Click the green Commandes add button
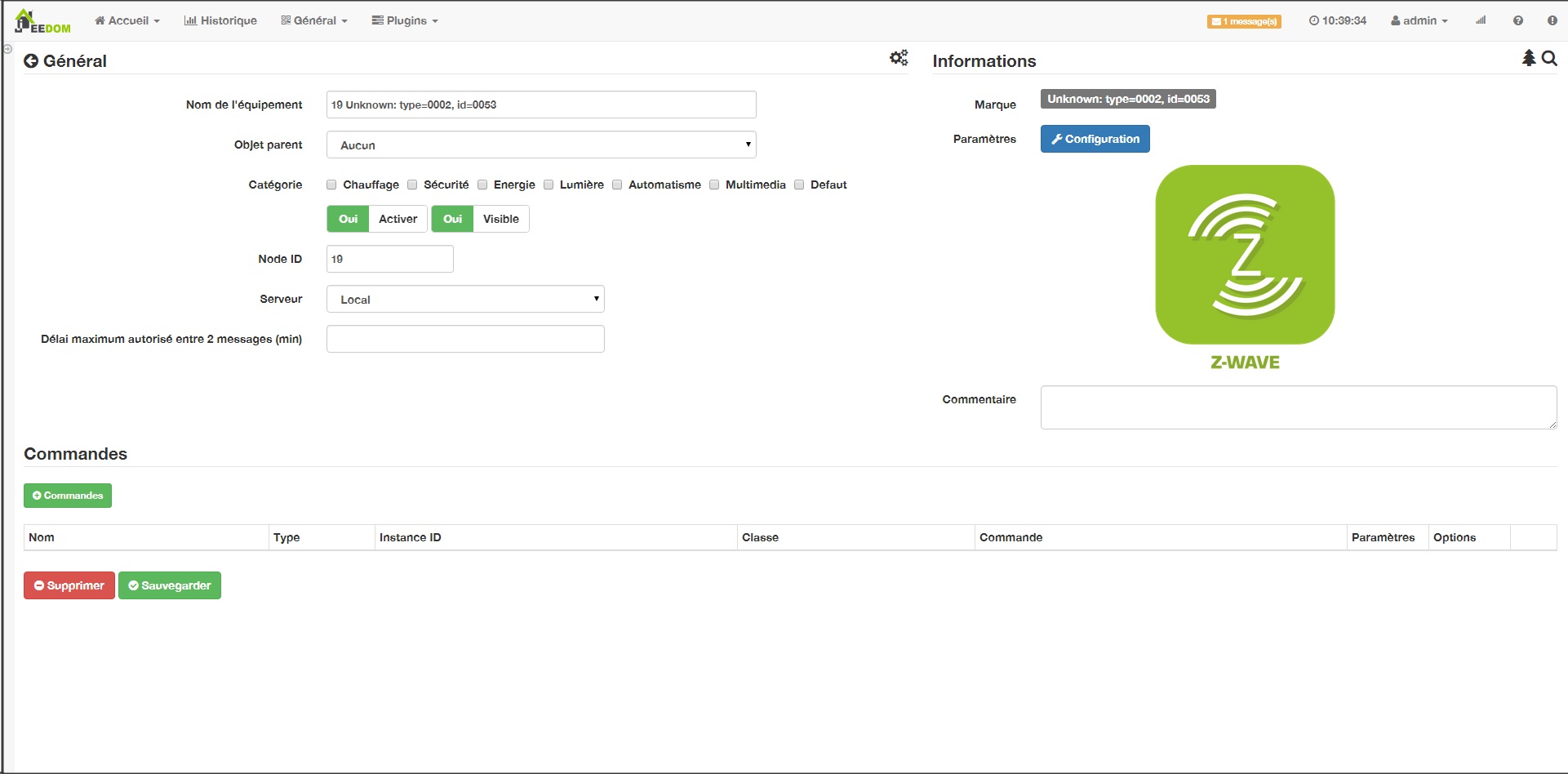 [68, 496]
